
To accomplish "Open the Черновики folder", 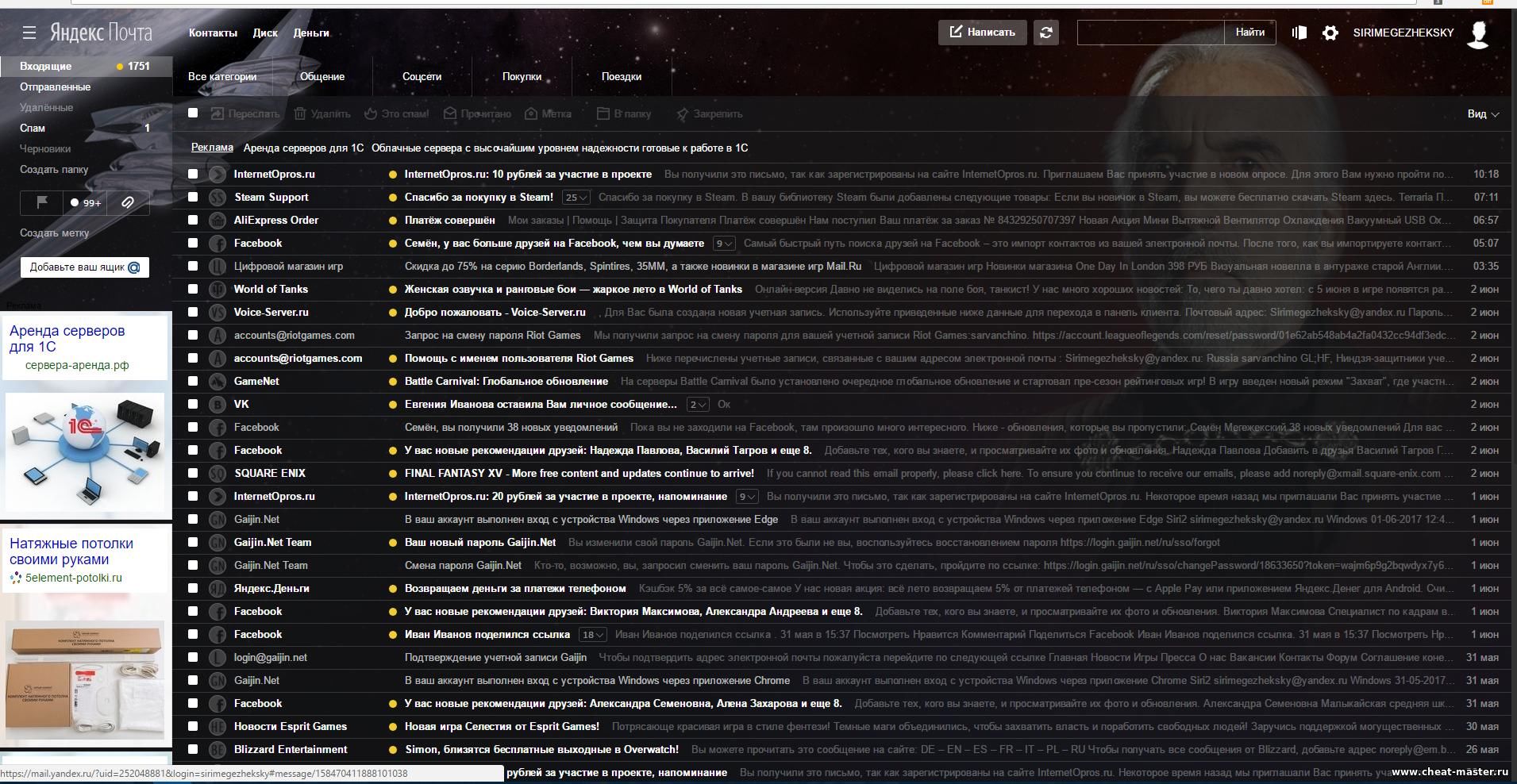I will (45, 148).
